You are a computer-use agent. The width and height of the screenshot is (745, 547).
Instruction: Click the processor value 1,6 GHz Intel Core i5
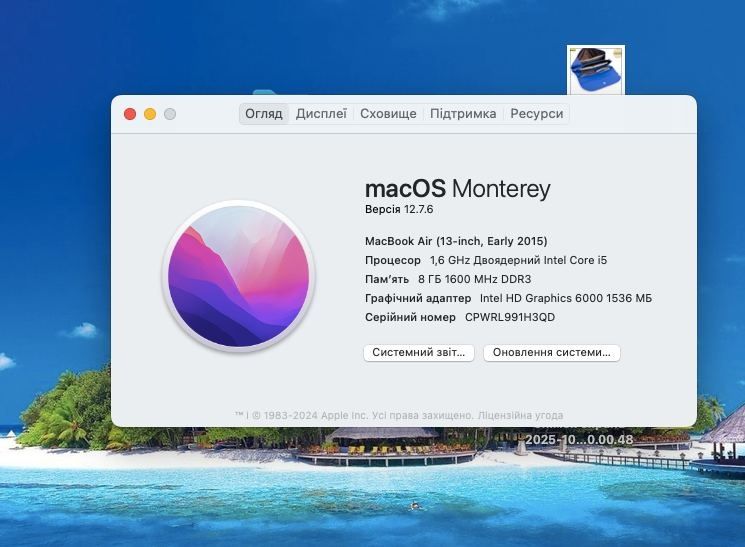(518, 260)
